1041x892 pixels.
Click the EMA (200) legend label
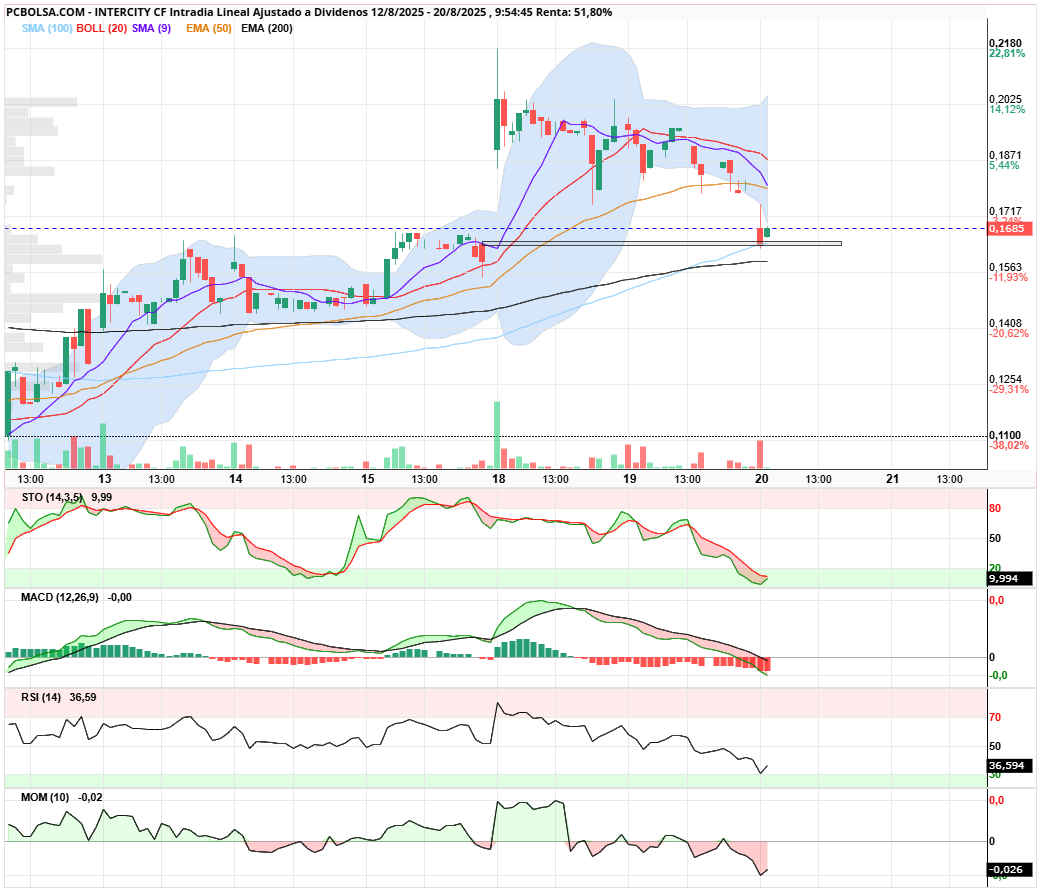click(x=266, y=28)
